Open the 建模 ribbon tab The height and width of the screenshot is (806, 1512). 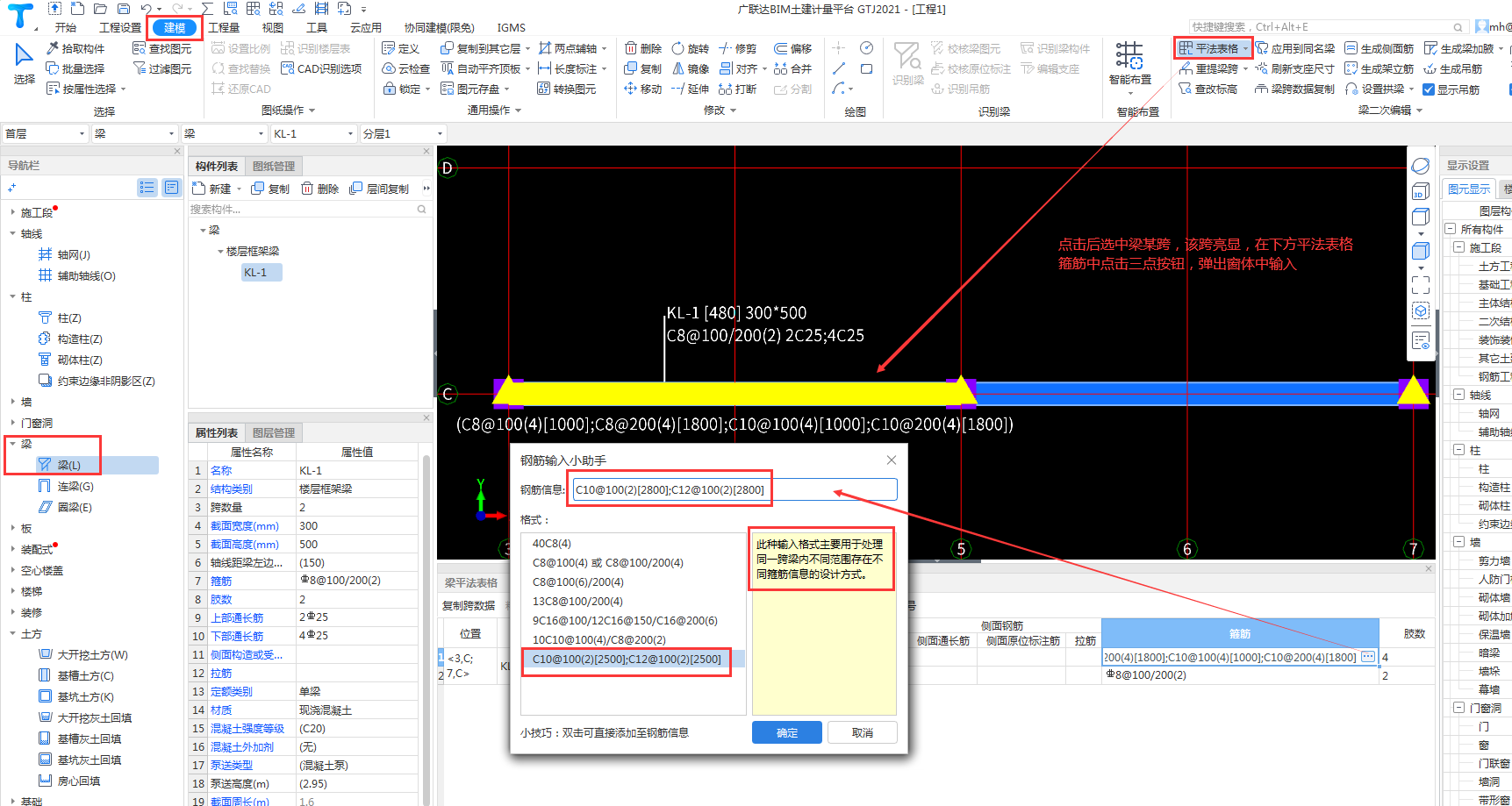click(175, 28)
